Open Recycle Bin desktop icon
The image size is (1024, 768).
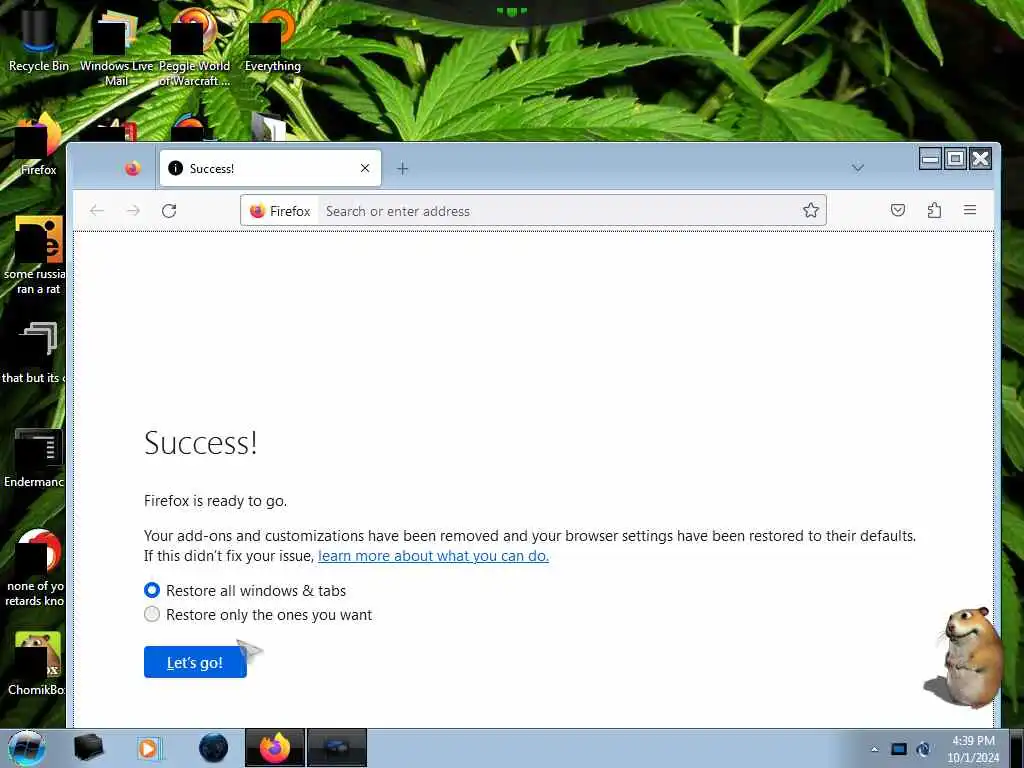[39, 38]
